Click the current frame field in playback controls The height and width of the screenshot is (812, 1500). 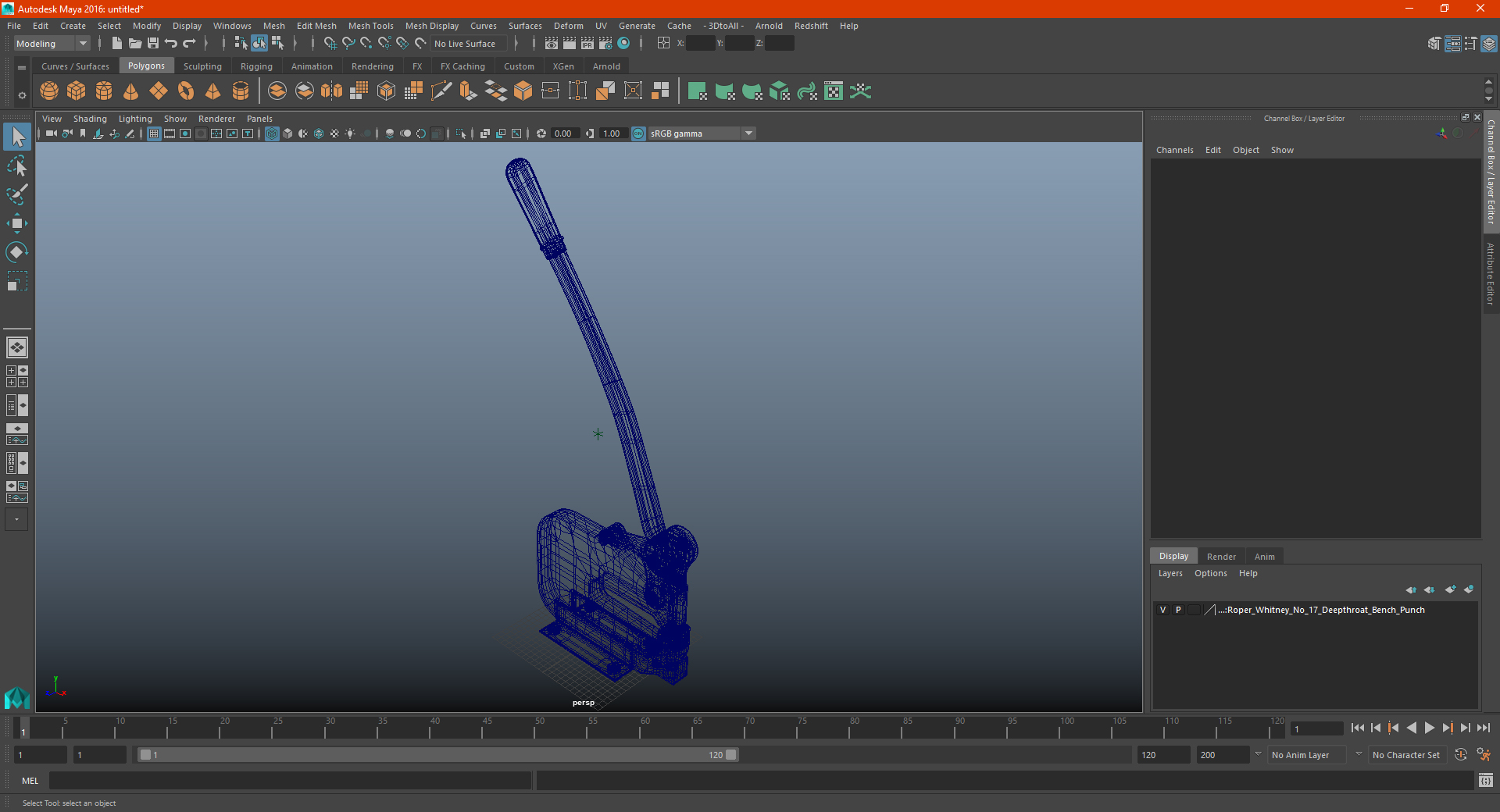pyautogui.click(x=1316, y=729)
